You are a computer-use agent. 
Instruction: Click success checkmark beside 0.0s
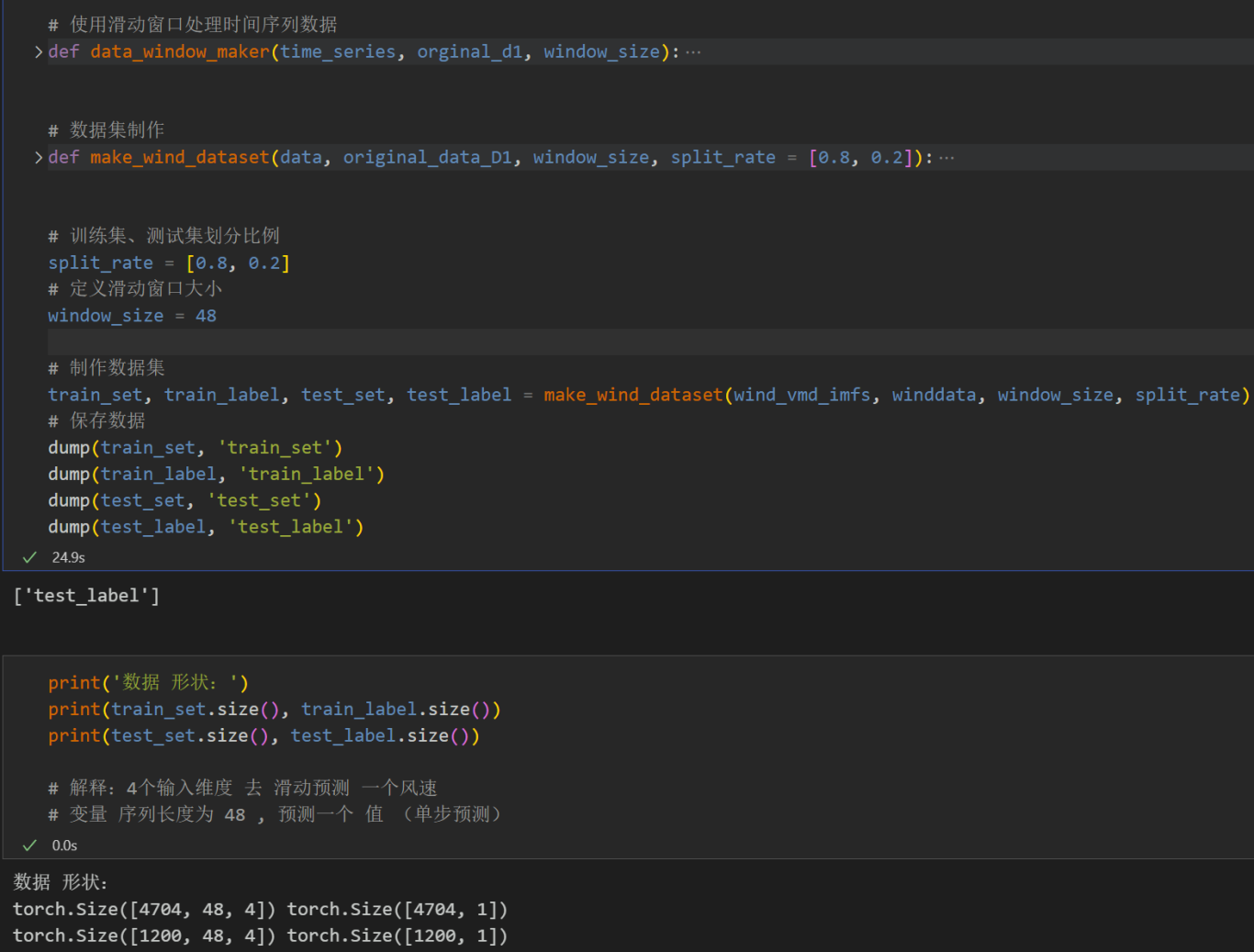(x=29, y=846)
